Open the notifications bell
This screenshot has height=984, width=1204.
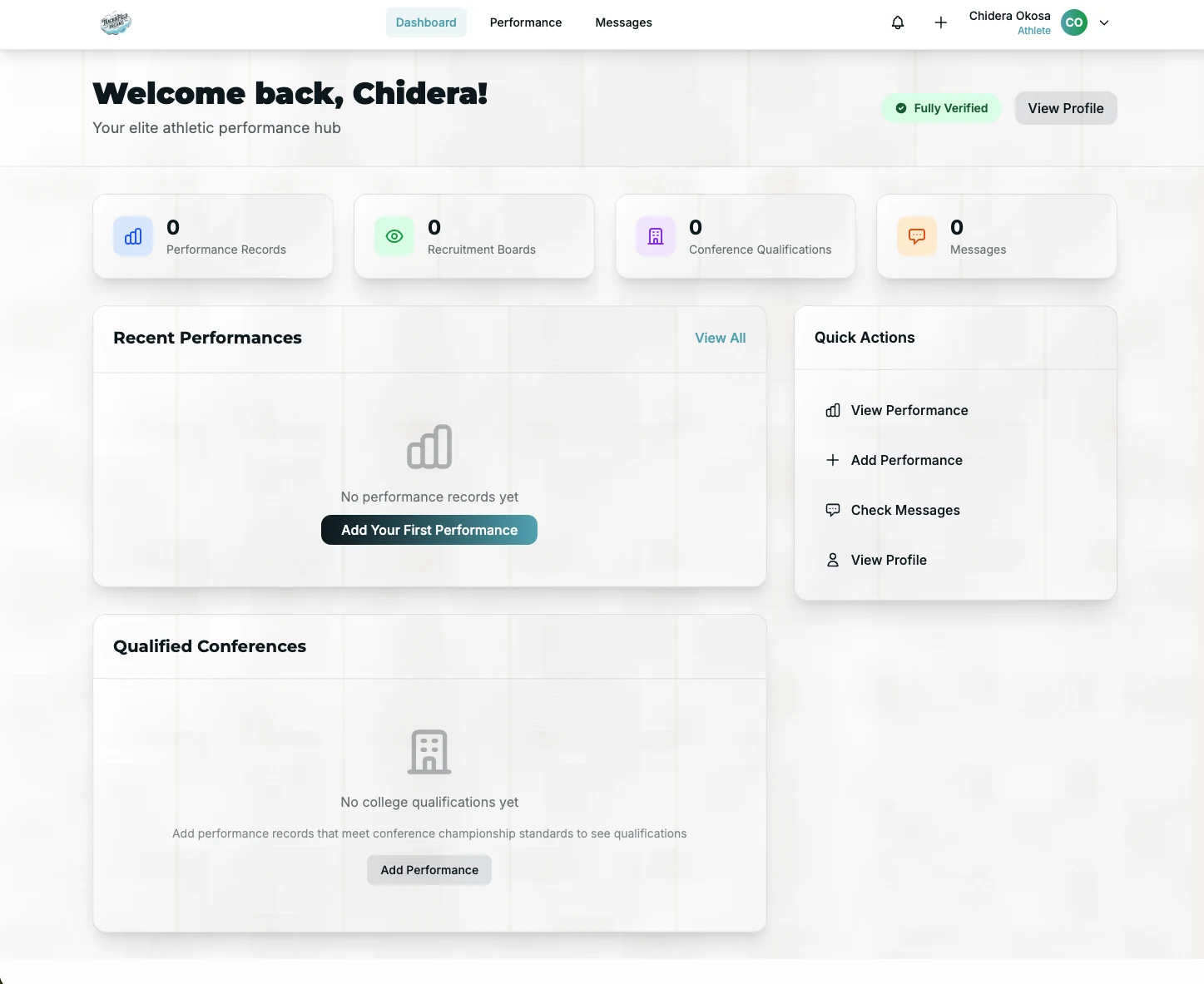(898, 22)
